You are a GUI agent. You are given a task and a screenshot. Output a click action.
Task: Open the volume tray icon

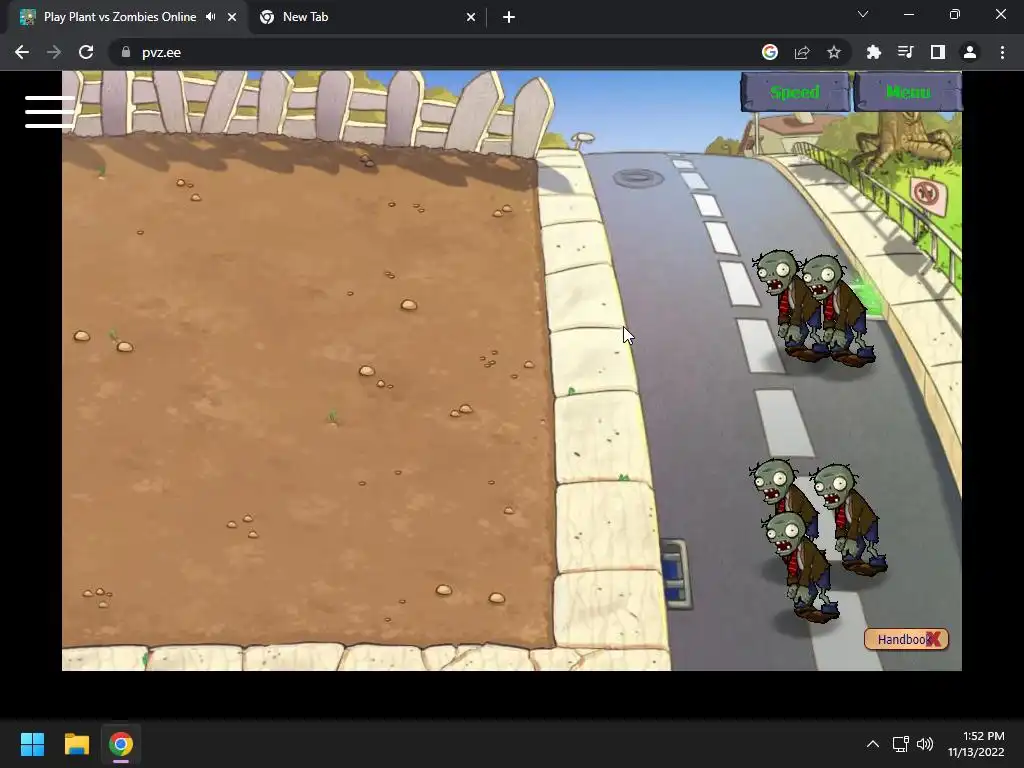925,744
